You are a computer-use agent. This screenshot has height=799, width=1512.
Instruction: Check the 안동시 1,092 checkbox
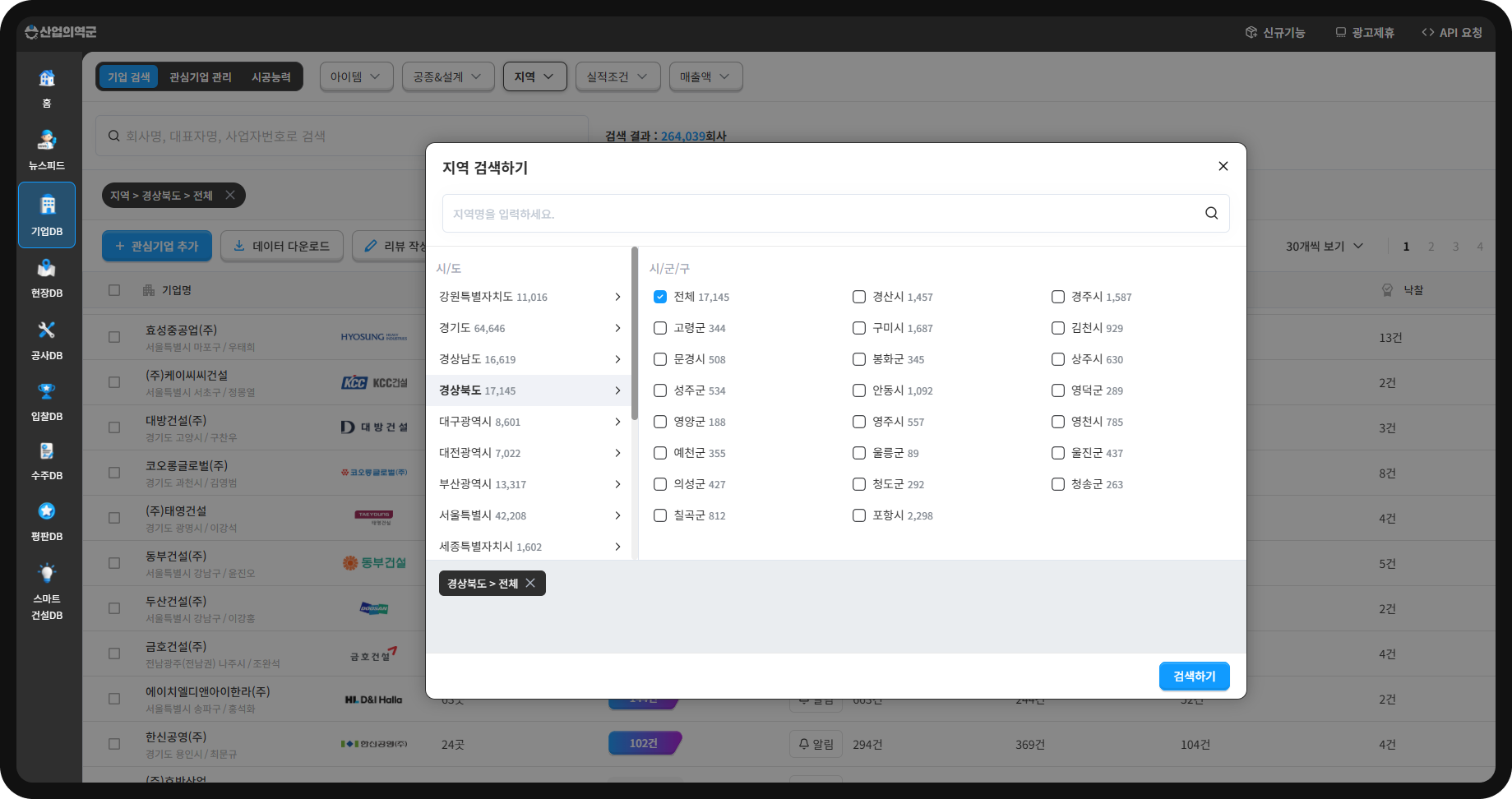[x=859, y=390]
